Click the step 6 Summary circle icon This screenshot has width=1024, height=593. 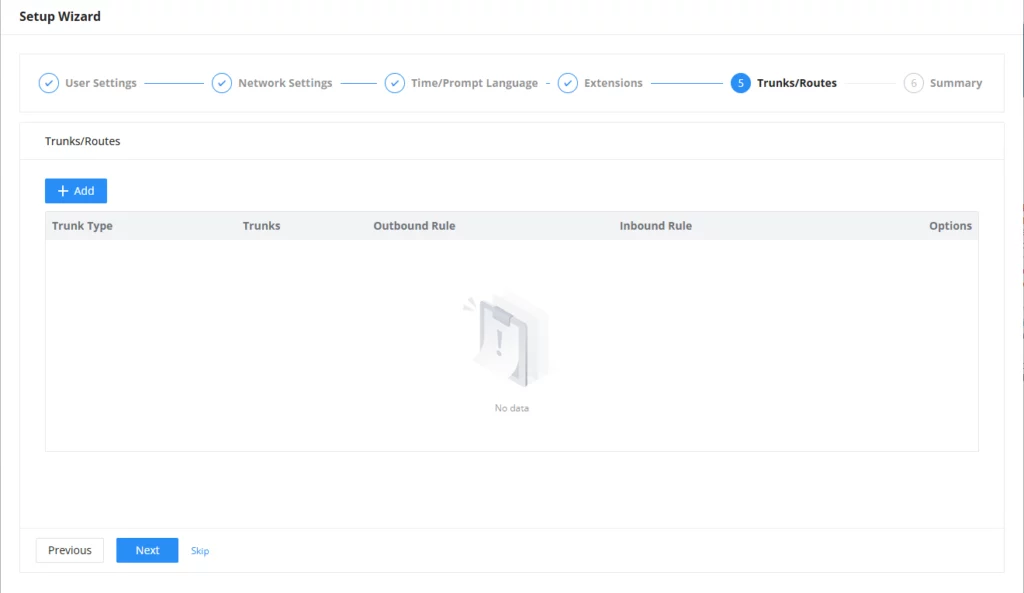click(x=914, y=83)
